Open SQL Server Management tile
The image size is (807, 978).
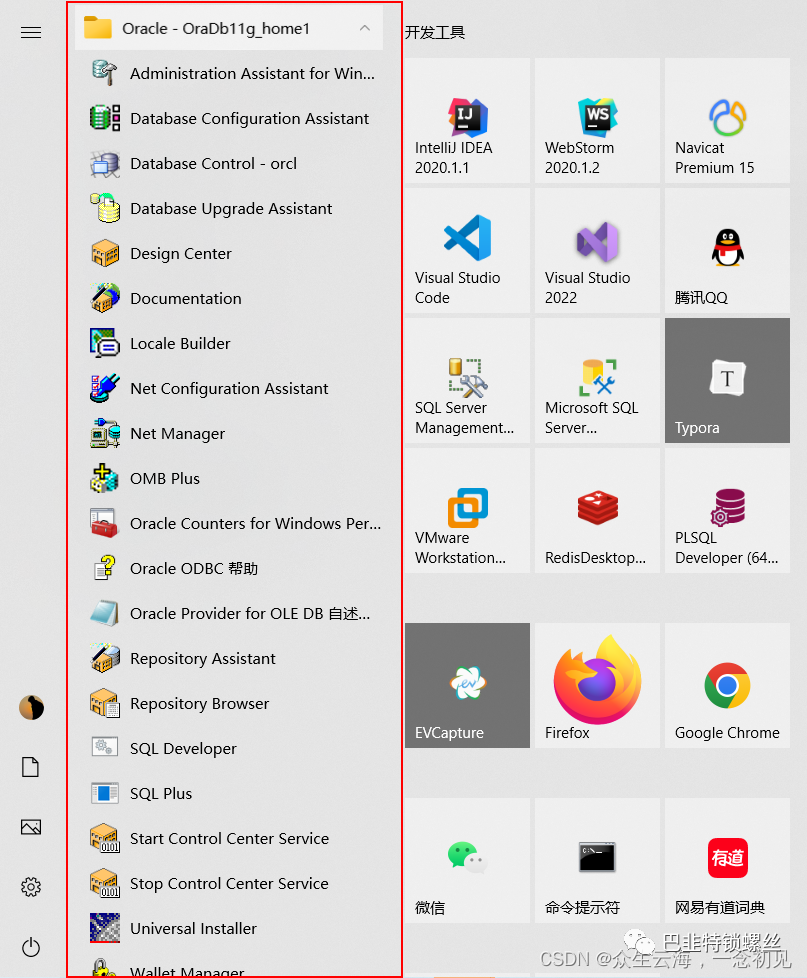pyautogui.click(x=467, y=380)
